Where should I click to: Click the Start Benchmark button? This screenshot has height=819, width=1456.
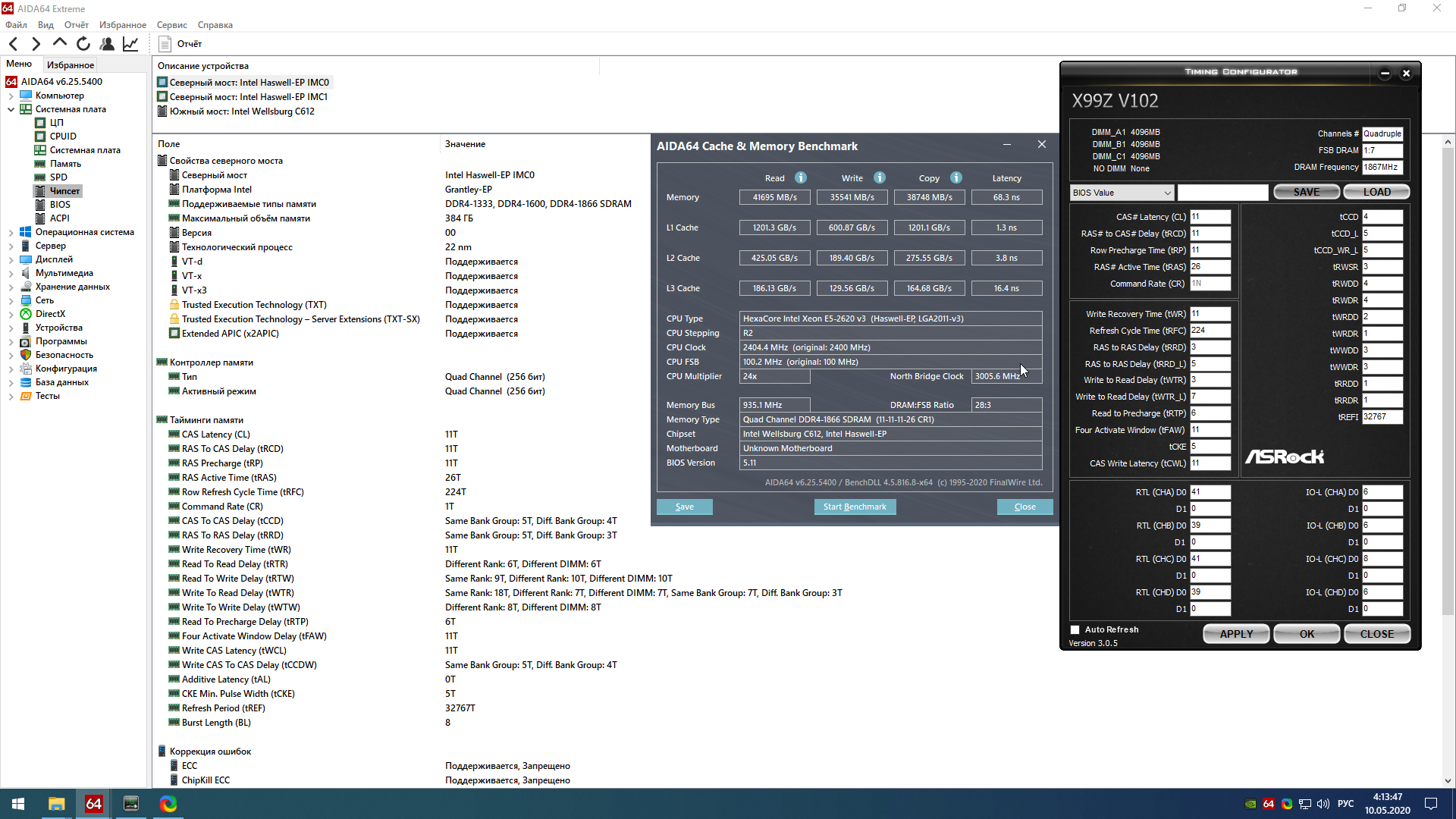(855, 507)
